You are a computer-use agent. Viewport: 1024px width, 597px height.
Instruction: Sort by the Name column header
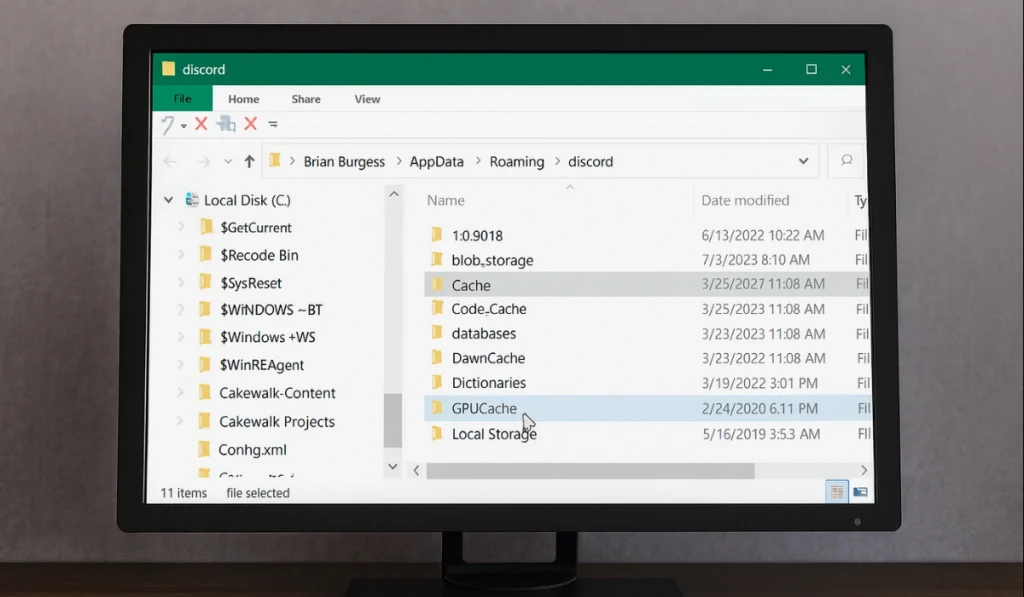446,201
